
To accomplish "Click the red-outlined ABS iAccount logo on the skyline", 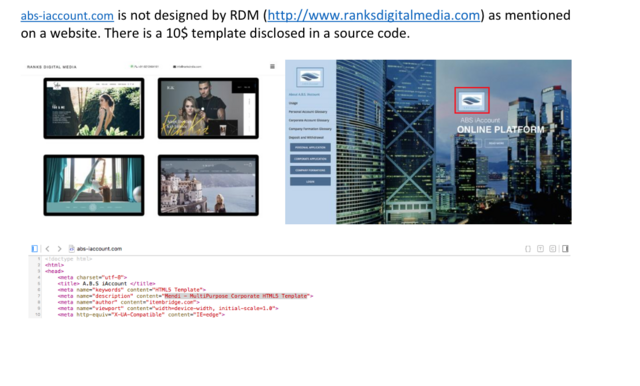I will coord(471,100).
